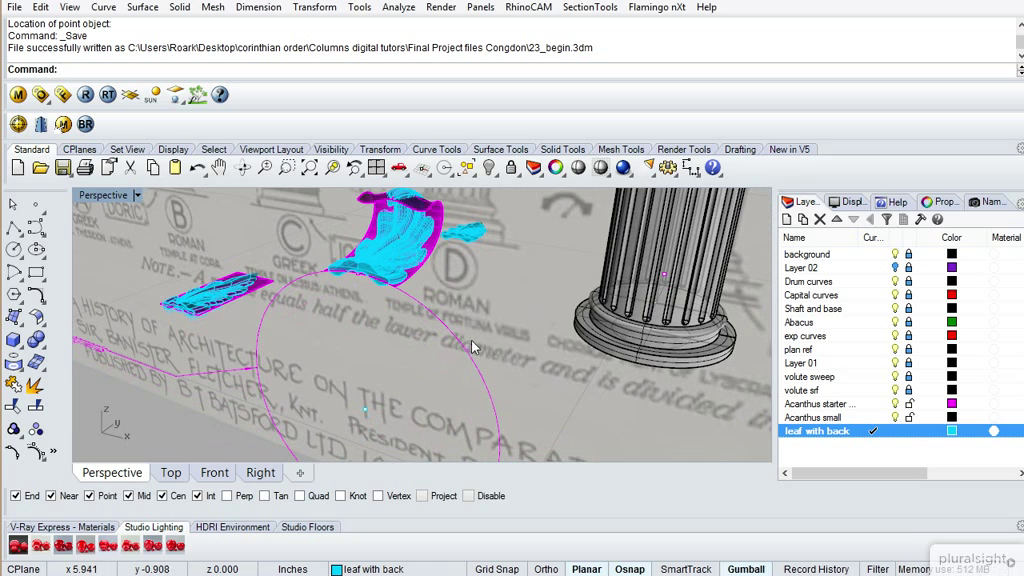Screen dimensions: 1024x576
Task: Toggle the Near osnap checkbox
Action: pyautogui.click(x=51, y=496)
